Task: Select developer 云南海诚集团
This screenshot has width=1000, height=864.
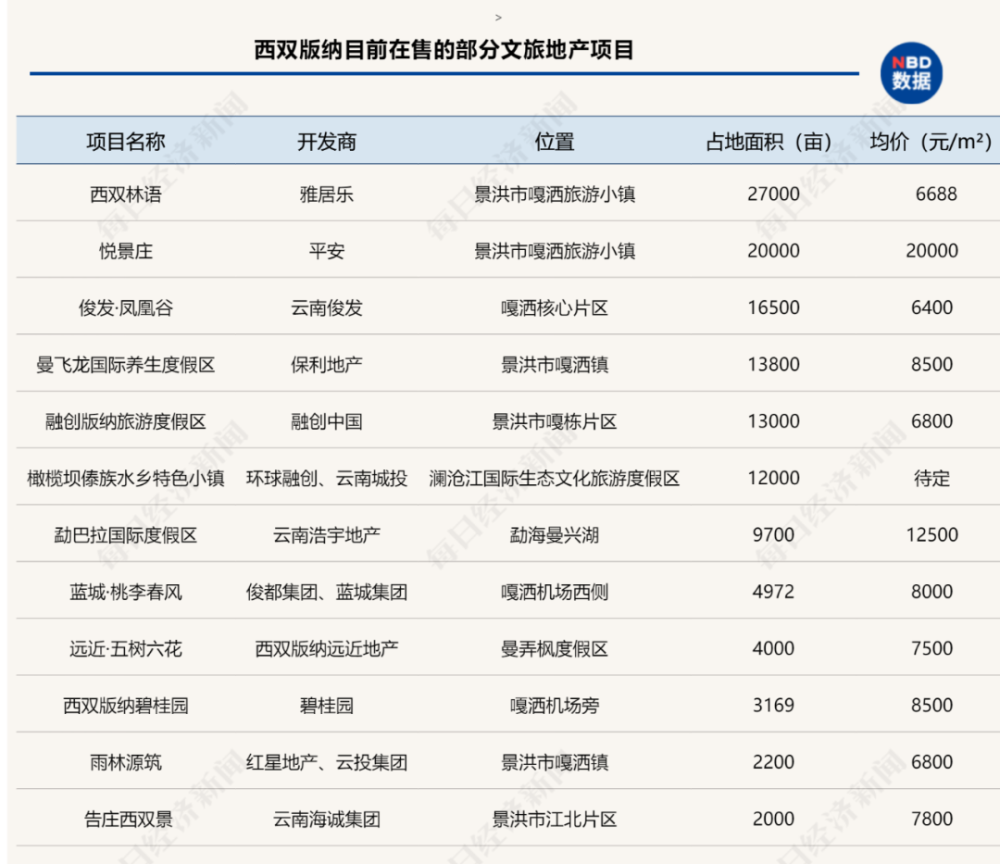Action: point(327,819)
